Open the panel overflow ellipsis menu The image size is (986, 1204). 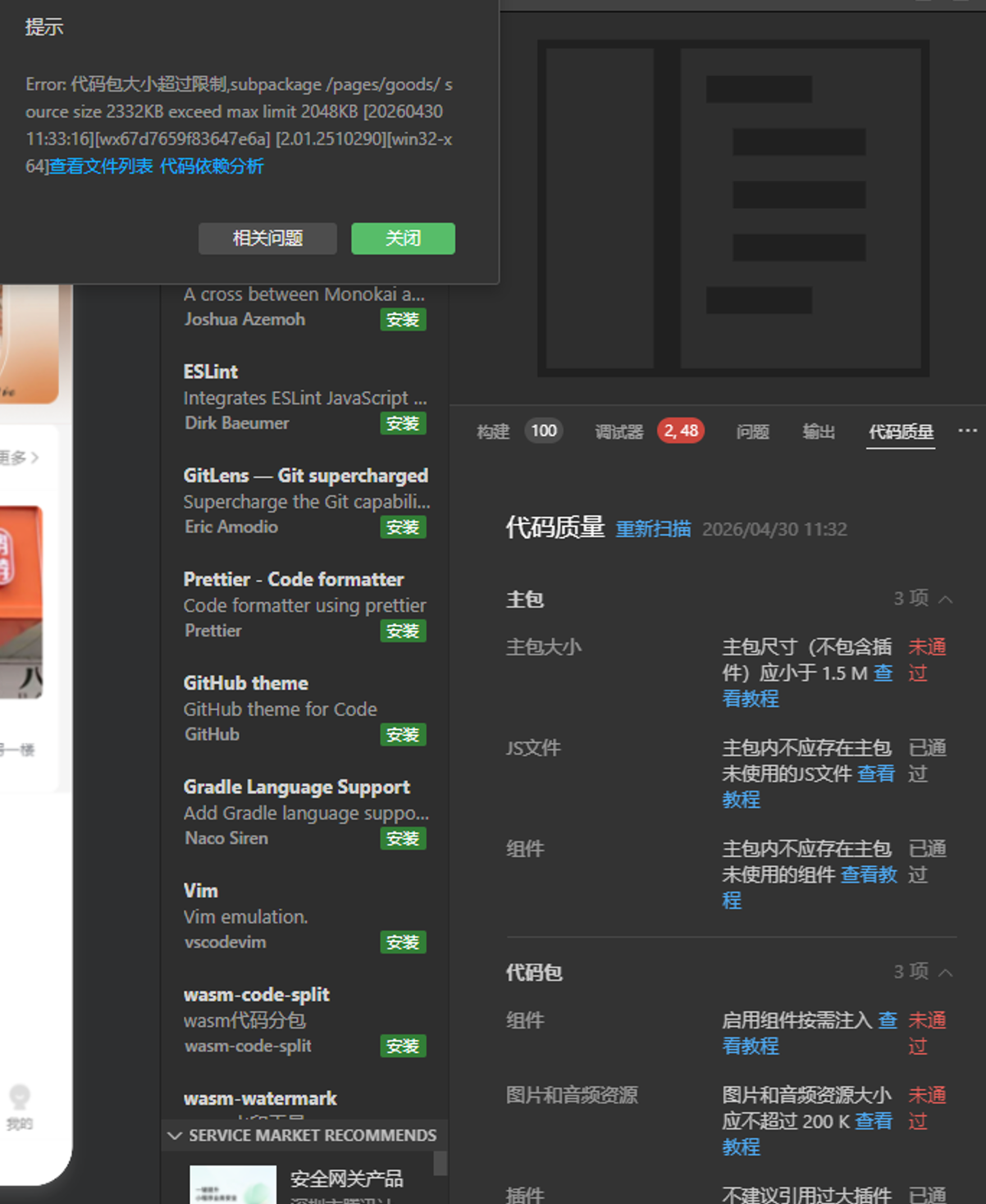click(x=968, y=430)
